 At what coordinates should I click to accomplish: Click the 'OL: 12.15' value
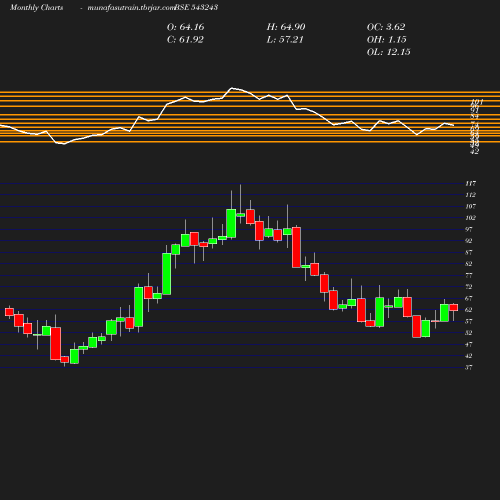tap(389, 52)
